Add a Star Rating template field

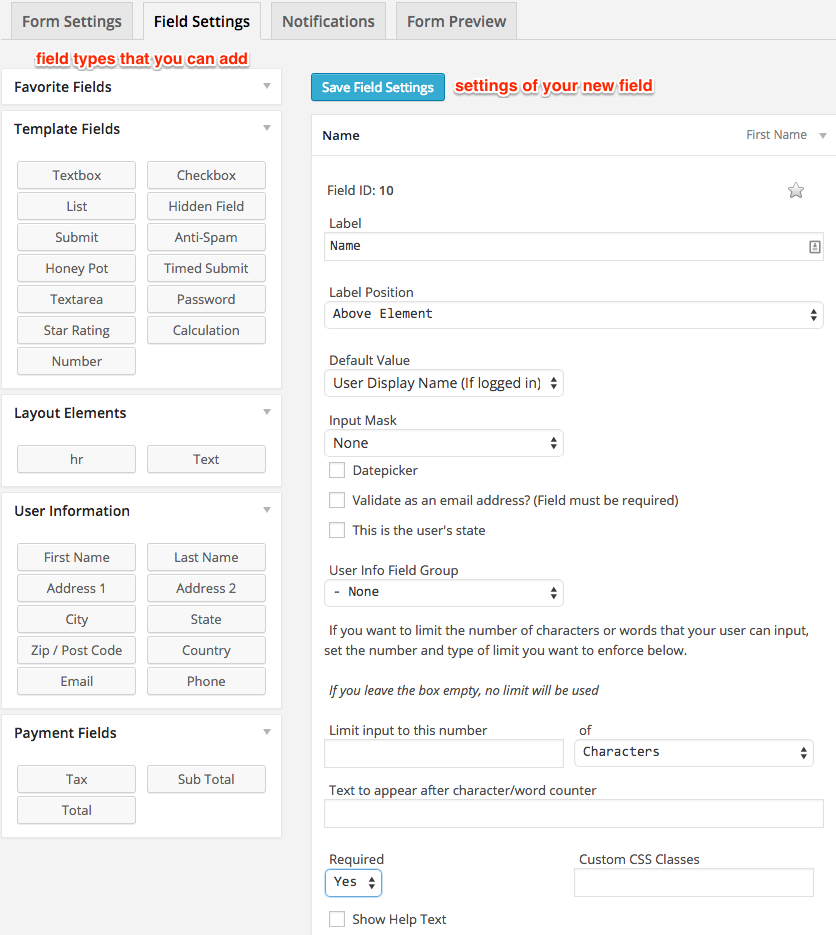click(76, 330)
